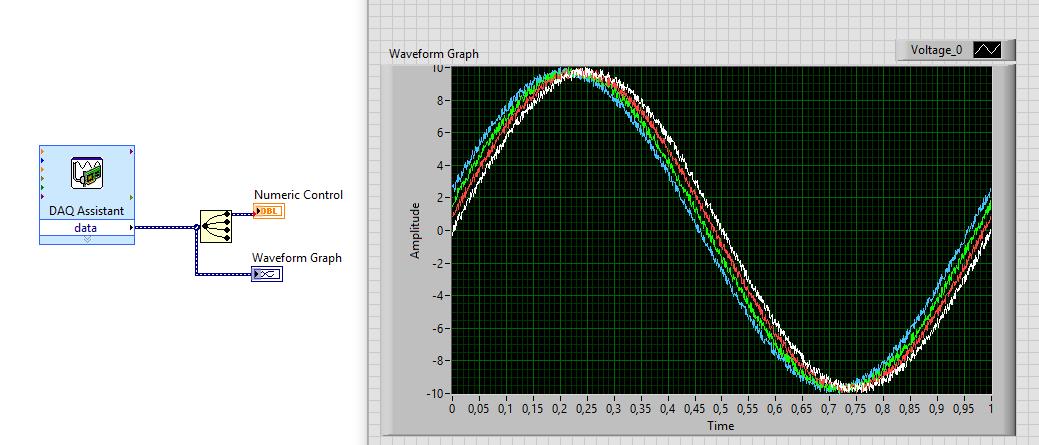Open the Voltage_0 plot legend line sample
Image resolution: width=1039 pixels, height=445 pixels.
(987, 50)
